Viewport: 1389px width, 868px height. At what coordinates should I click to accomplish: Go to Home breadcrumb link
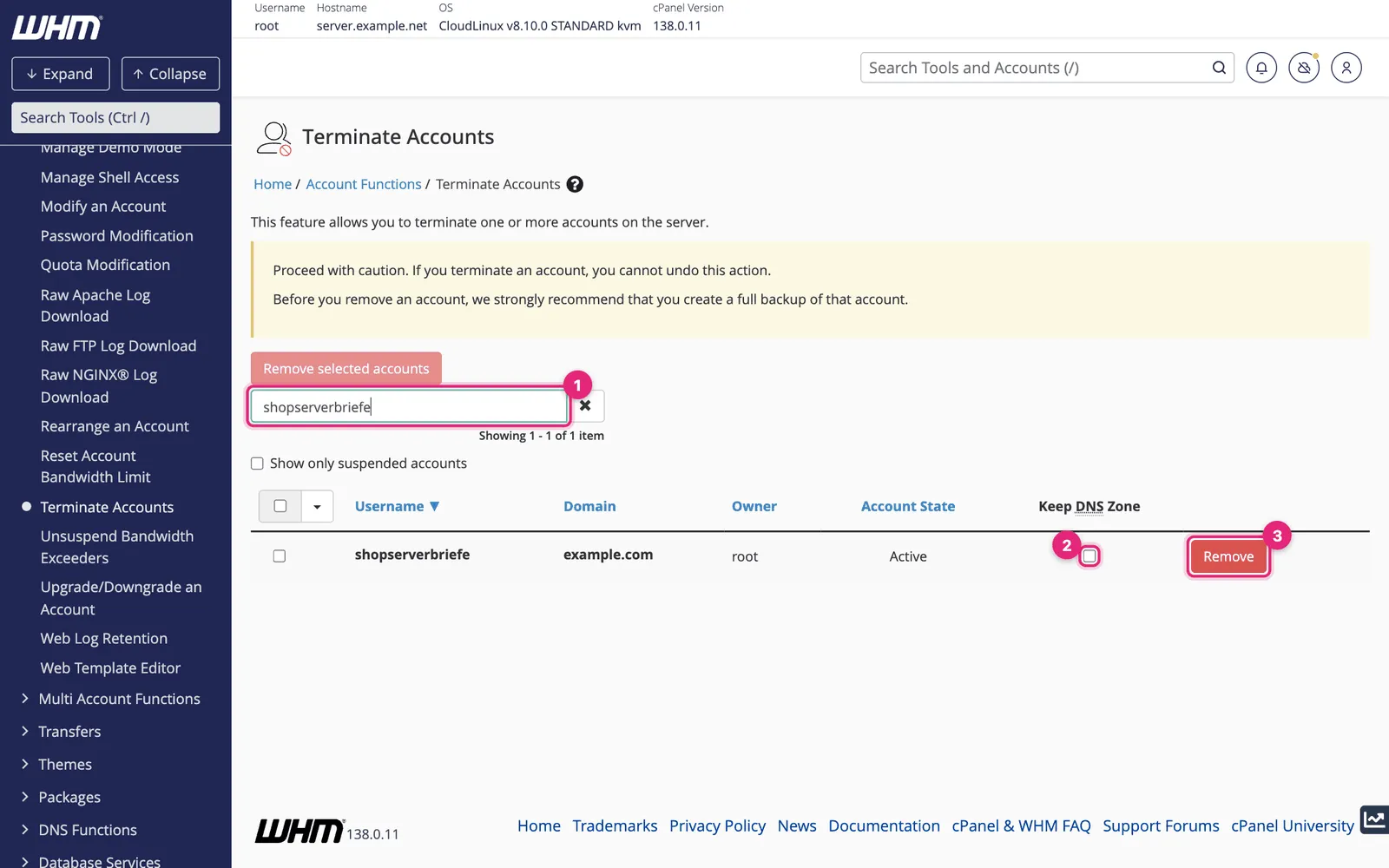[x=273, y=184]
